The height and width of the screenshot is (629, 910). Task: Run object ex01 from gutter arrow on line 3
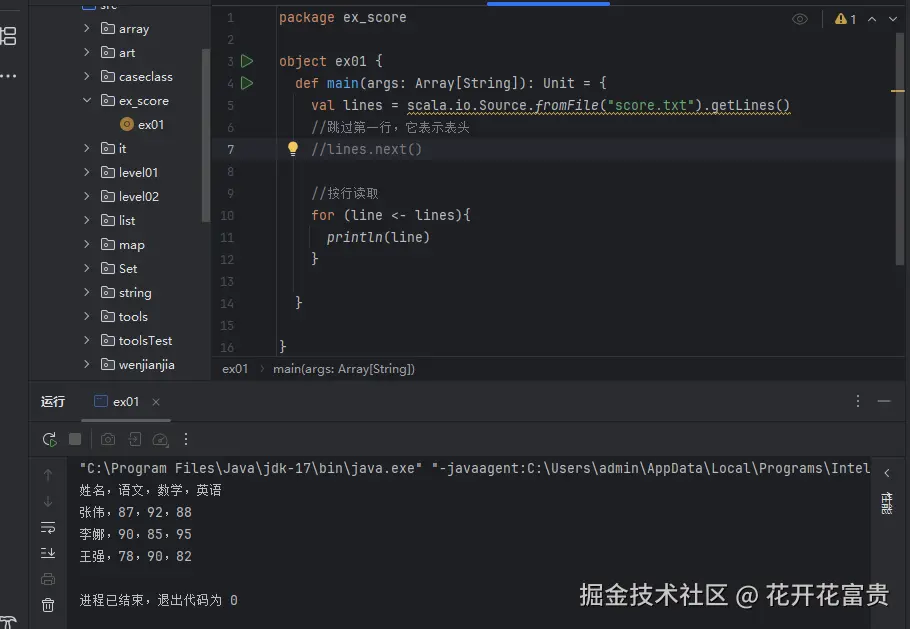pos(247,61)
